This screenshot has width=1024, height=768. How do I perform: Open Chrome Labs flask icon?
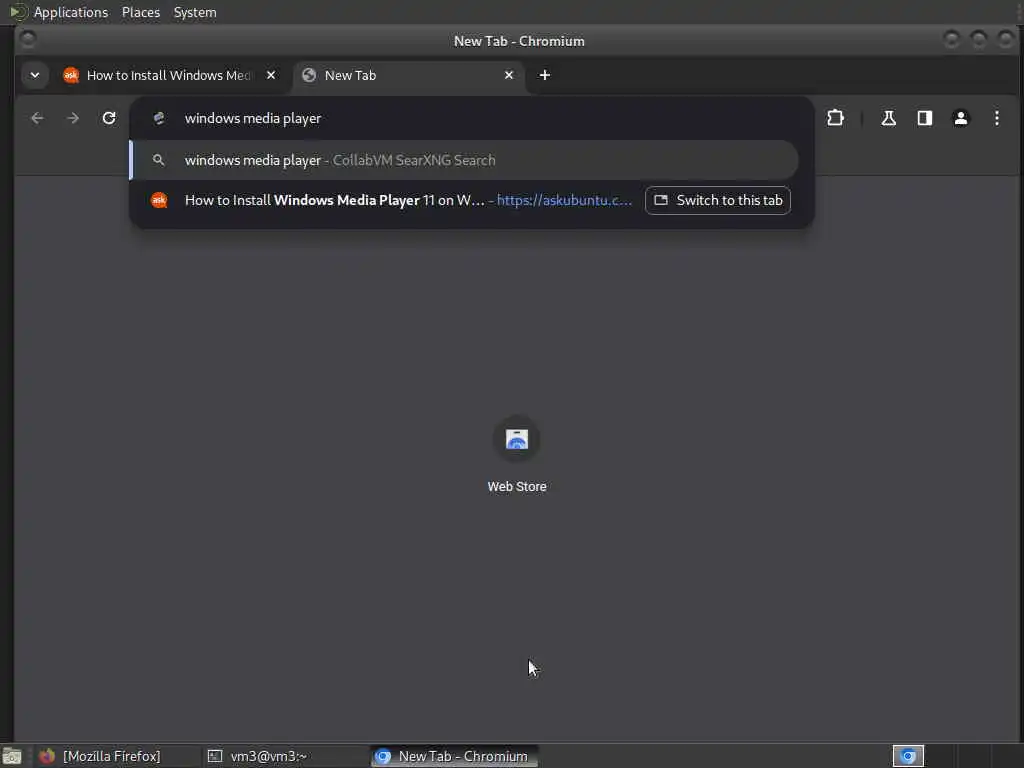[x=888, y=118]
